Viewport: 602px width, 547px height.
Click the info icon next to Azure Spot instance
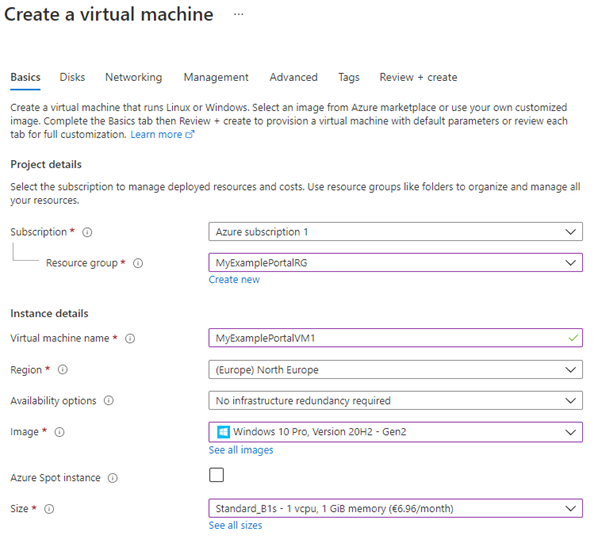click(115, 478)
